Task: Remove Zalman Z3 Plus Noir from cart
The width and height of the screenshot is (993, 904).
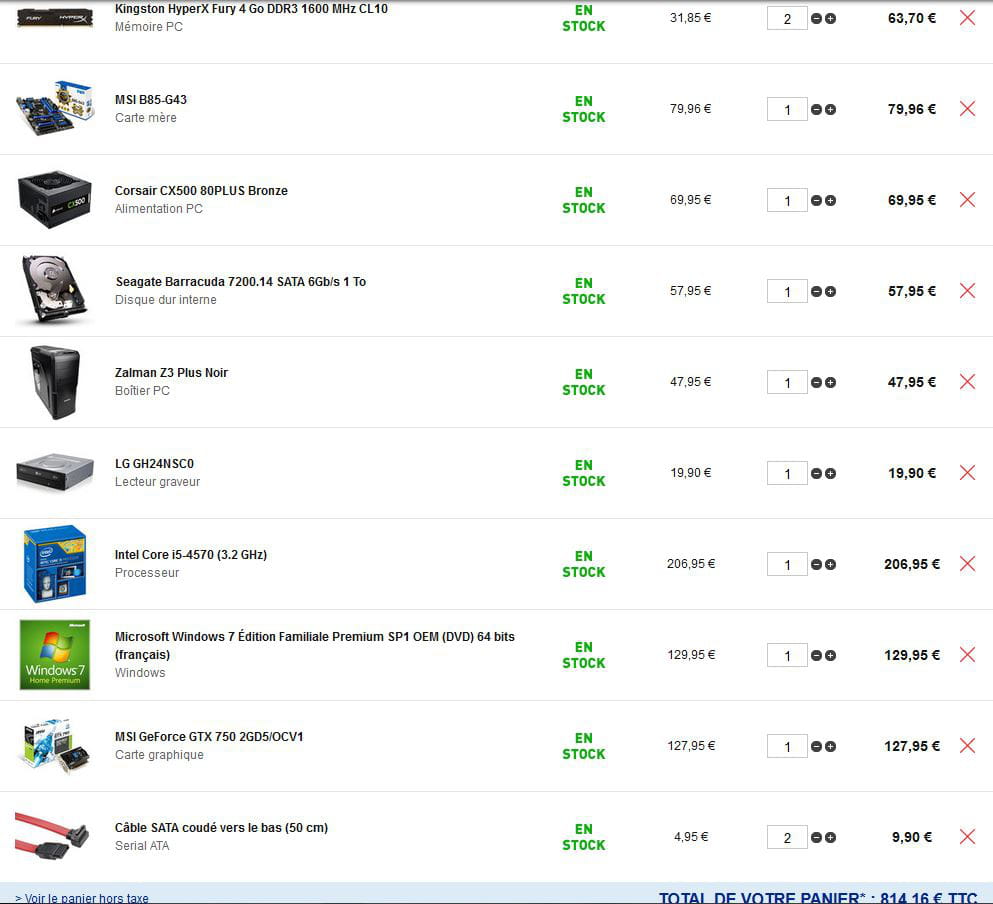Action: tap(967, 381)
